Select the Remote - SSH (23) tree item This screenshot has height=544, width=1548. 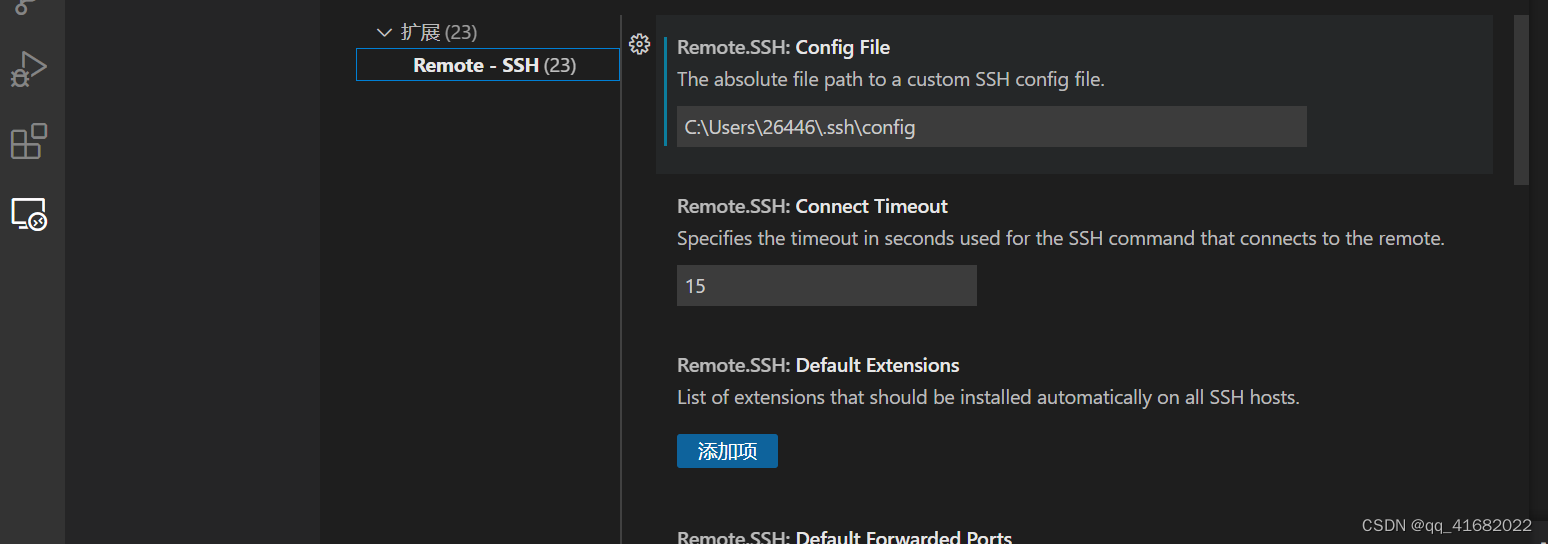tap(488, 65)
